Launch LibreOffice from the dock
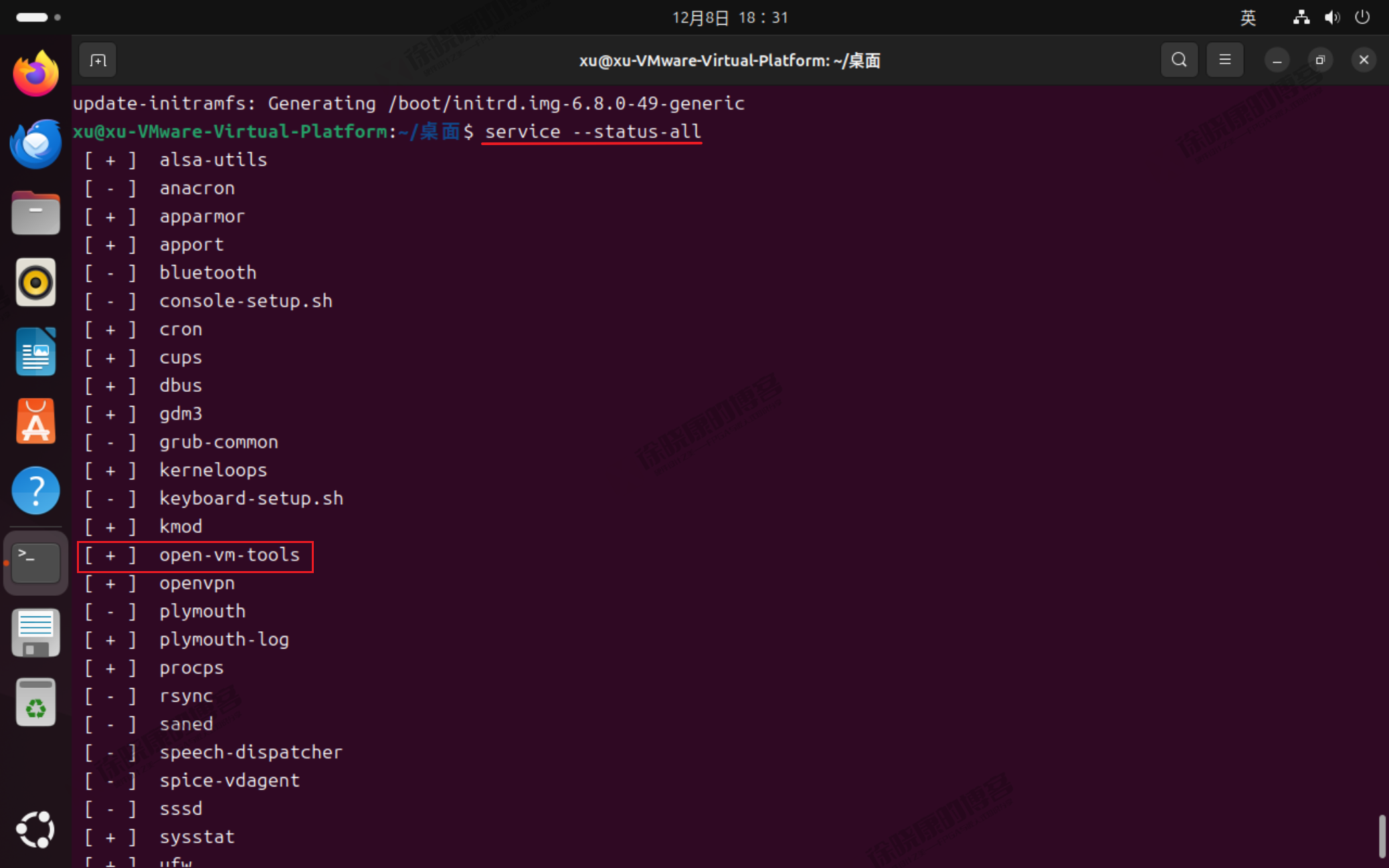1389x868 pixels. [35, 352]
